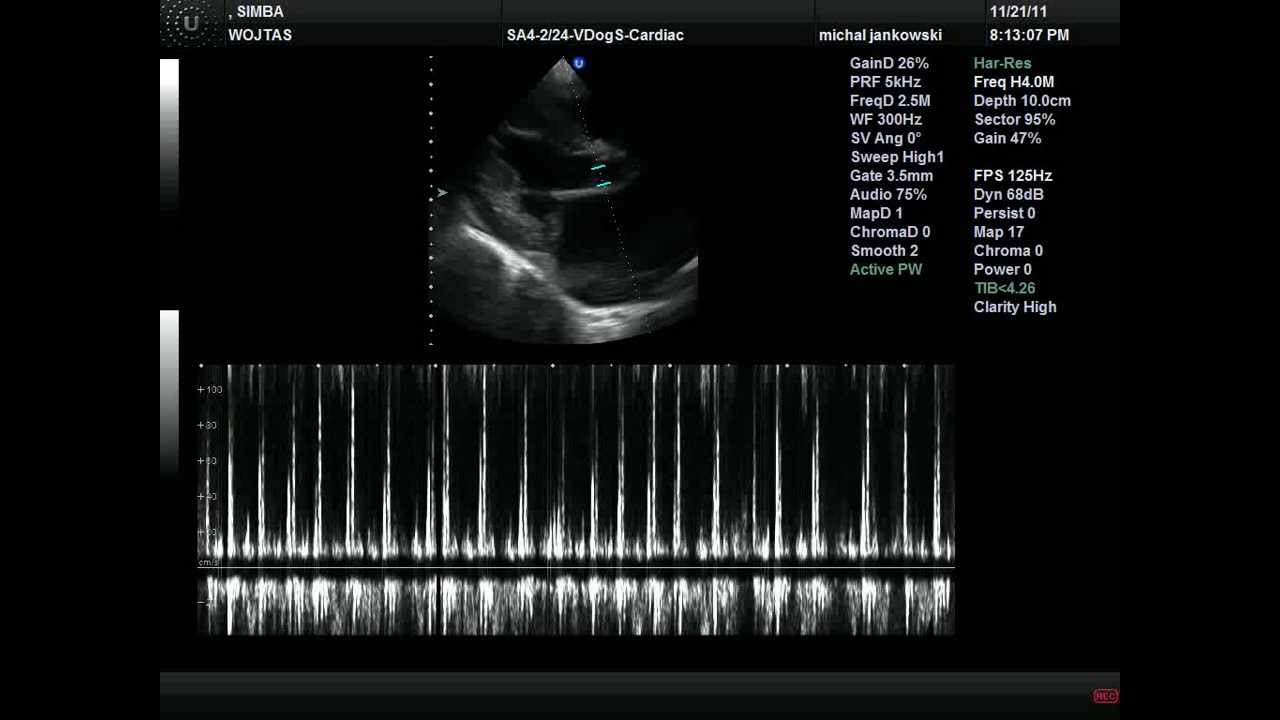Click the 2D sector ultrasound image
Image resolution: width=1280 pixels, height=720 pixels.
(x=564, y=200)
